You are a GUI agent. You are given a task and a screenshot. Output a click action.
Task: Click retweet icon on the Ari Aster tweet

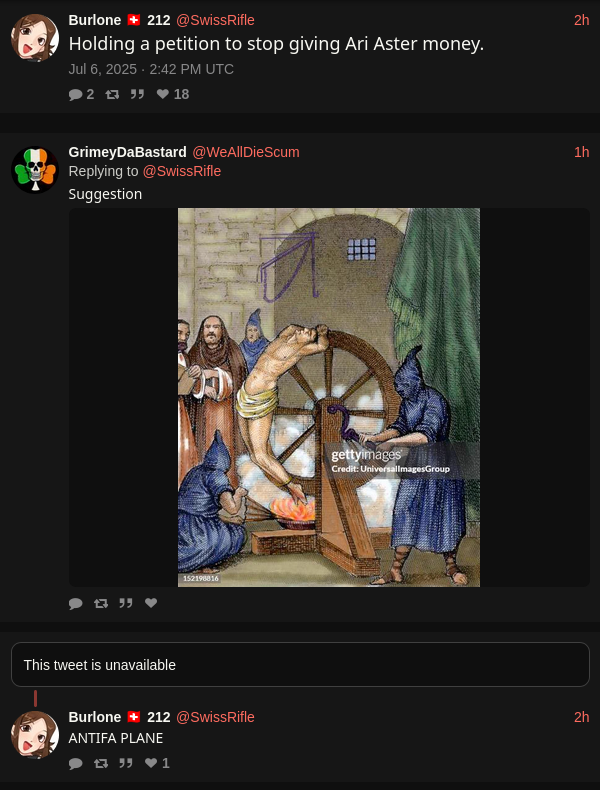point(112,94)
